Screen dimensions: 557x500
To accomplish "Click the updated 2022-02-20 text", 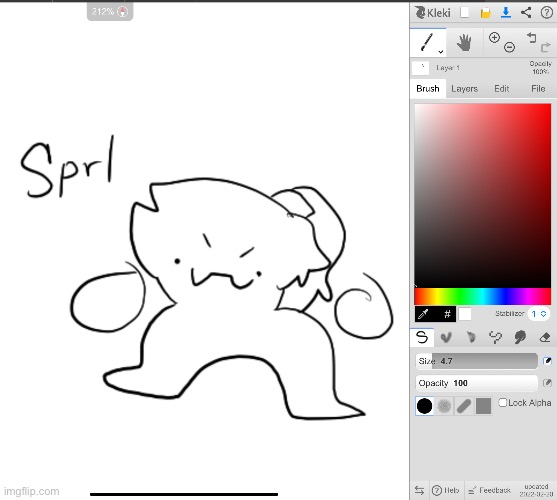I will 536,490.
